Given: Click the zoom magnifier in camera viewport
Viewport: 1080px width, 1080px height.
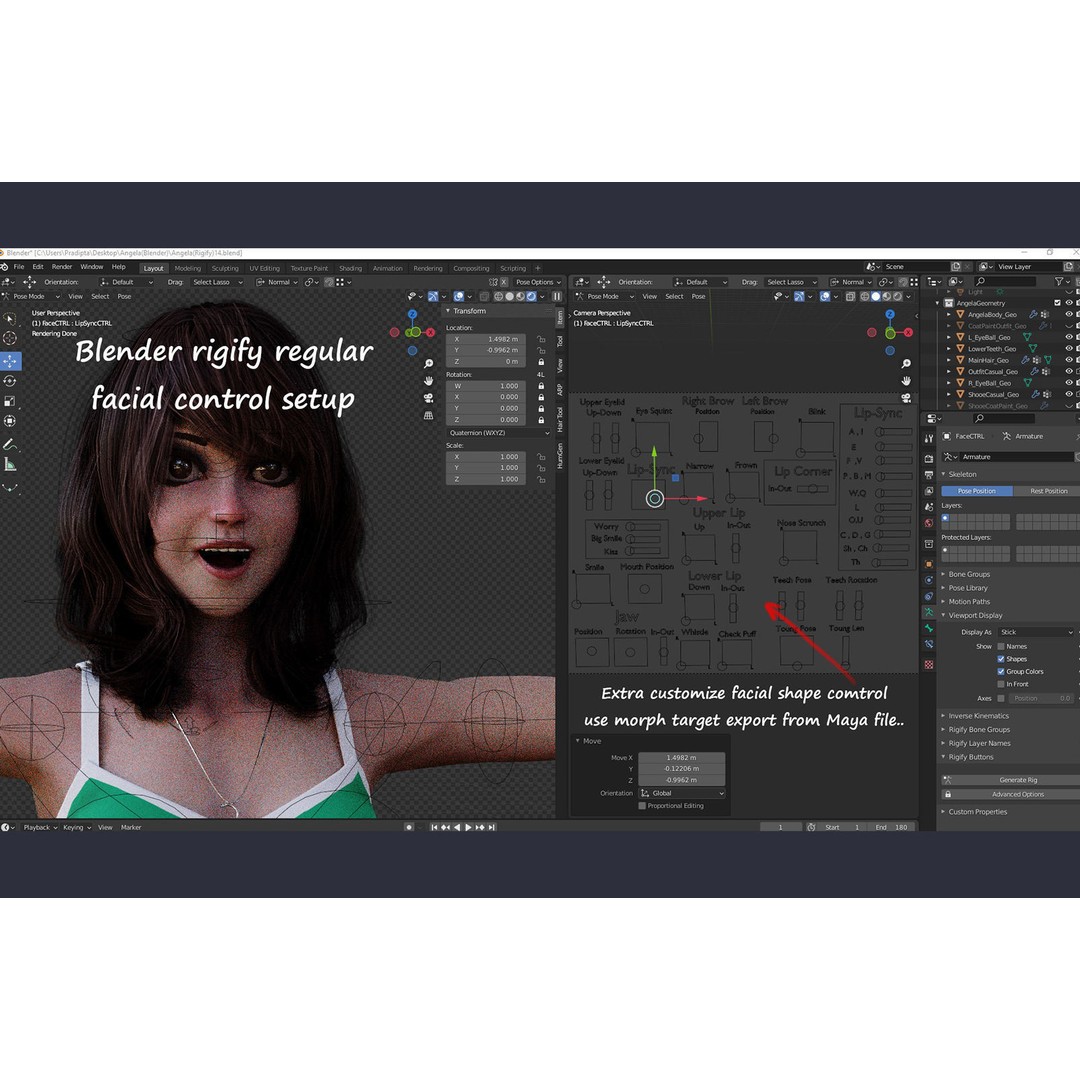Looking at the screenshot, I should [906, 364].
